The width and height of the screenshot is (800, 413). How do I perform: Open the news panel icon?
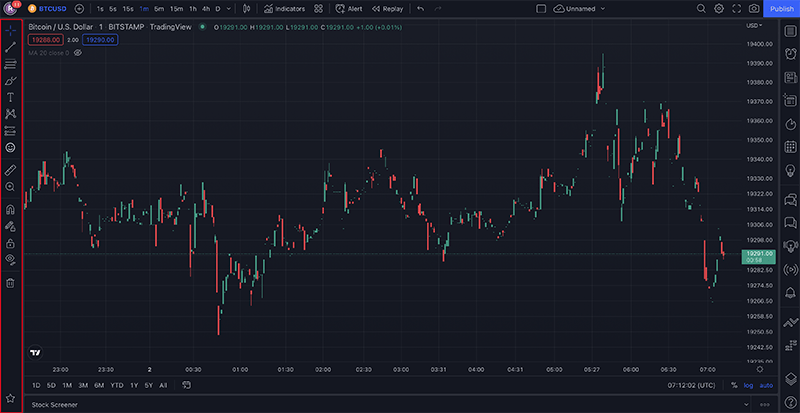pyautogui.click(x=791, y=78)
